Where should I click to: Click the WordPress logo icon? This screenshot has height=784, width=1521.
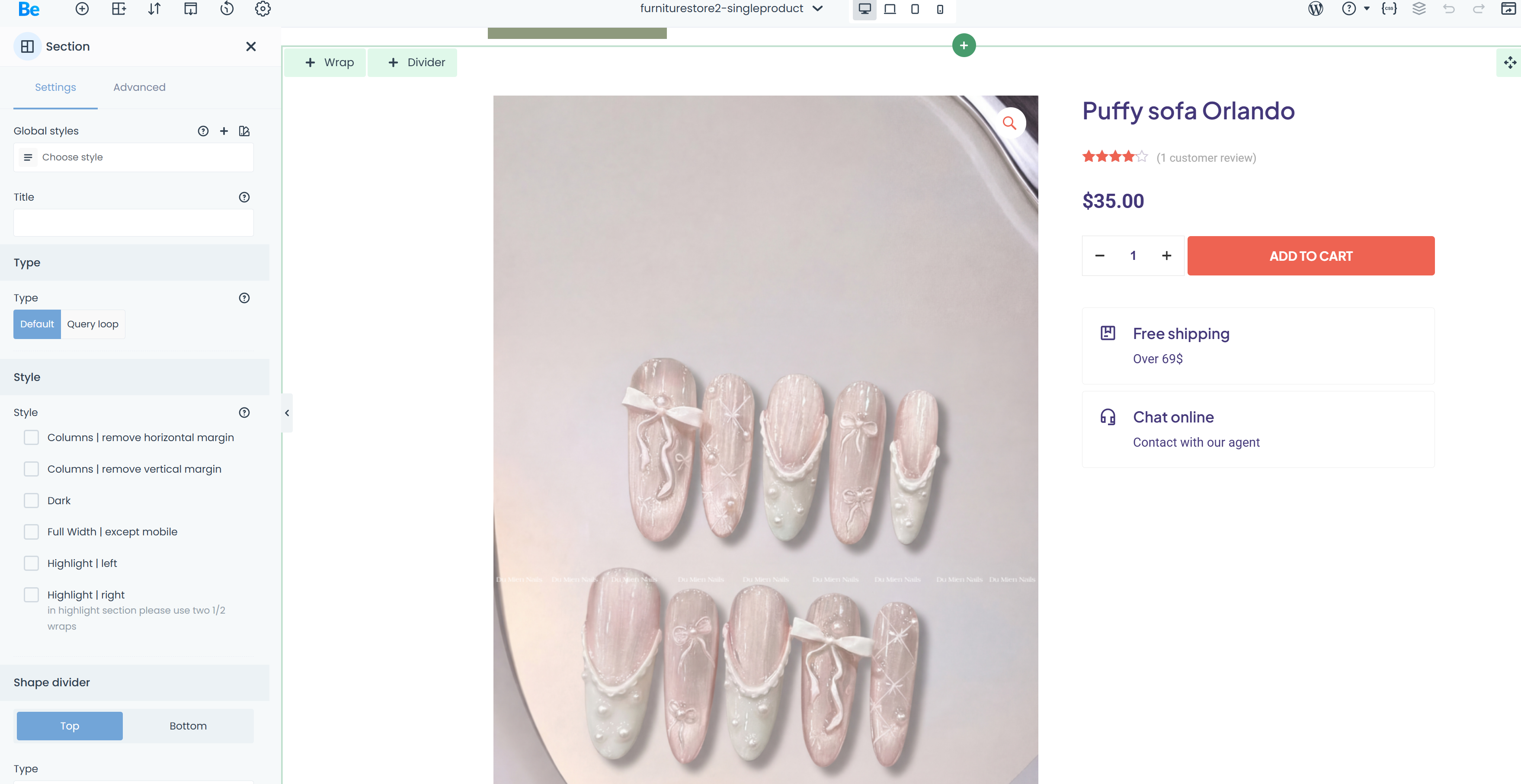pyautogui.click(x=1315, y=9)
